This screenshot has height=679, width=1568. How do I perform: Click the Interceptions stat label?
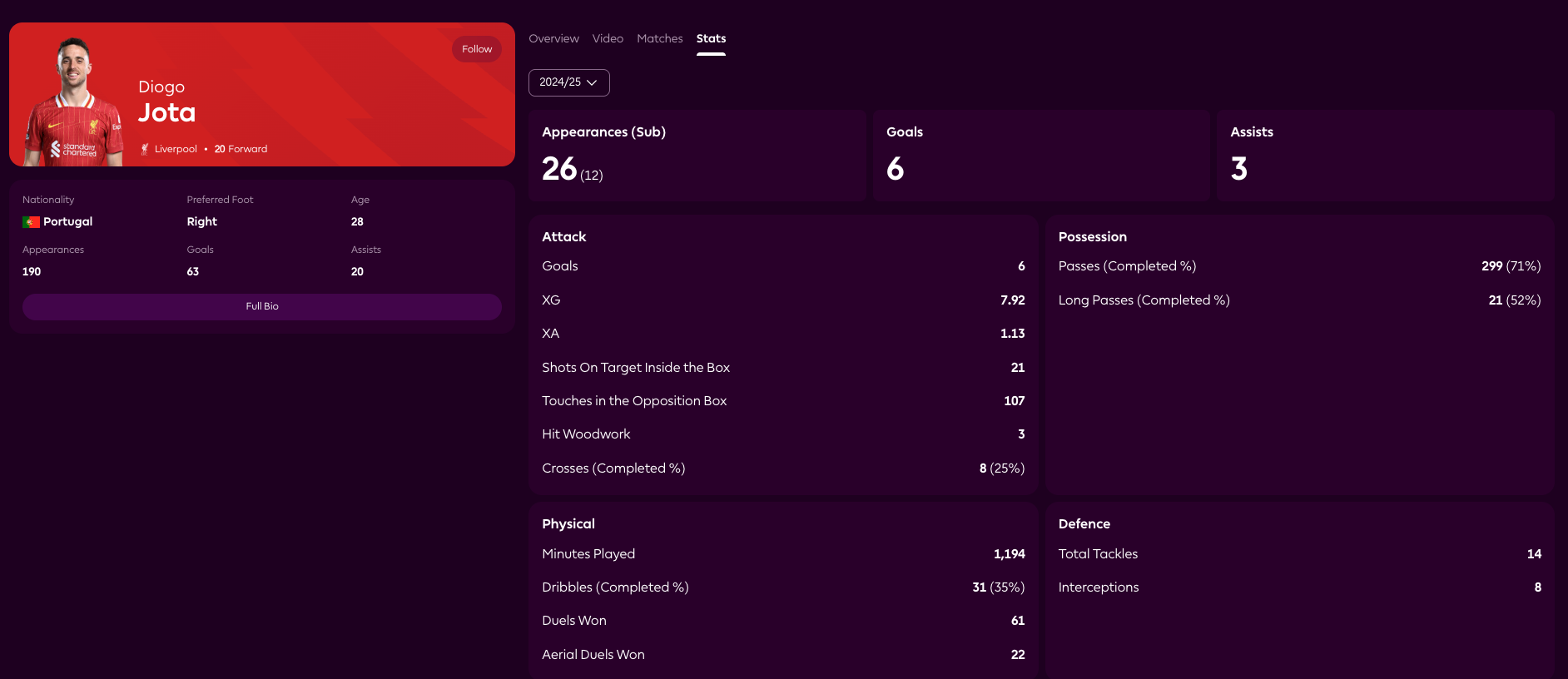tap(1099, 587)
